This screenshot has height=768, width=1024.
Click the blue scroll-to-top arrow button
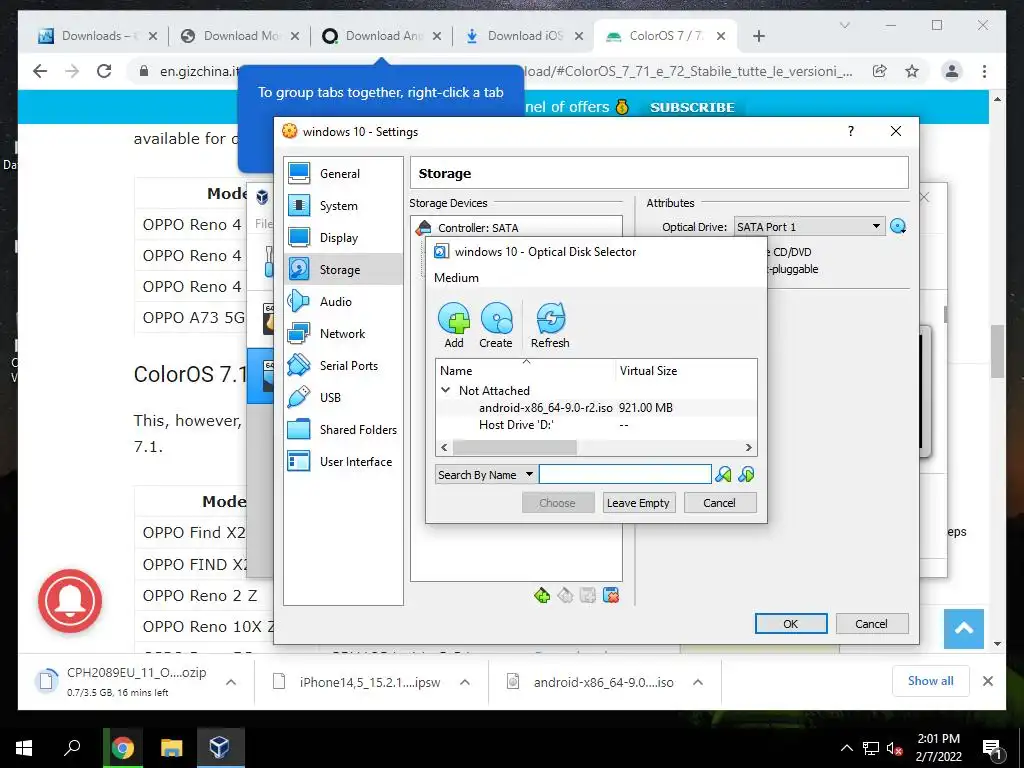tap(963, 628)
